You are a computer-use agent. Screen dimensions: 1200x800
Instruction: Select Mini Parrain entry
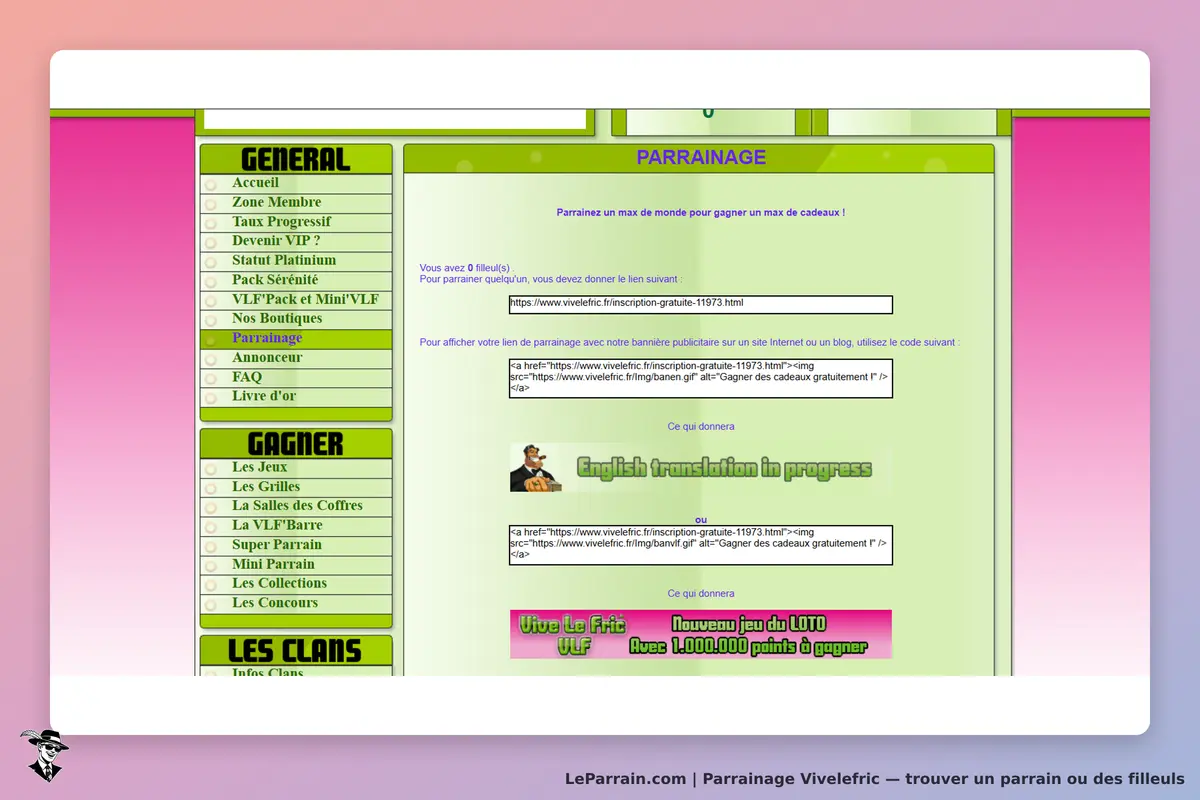(x=273, y=564)
